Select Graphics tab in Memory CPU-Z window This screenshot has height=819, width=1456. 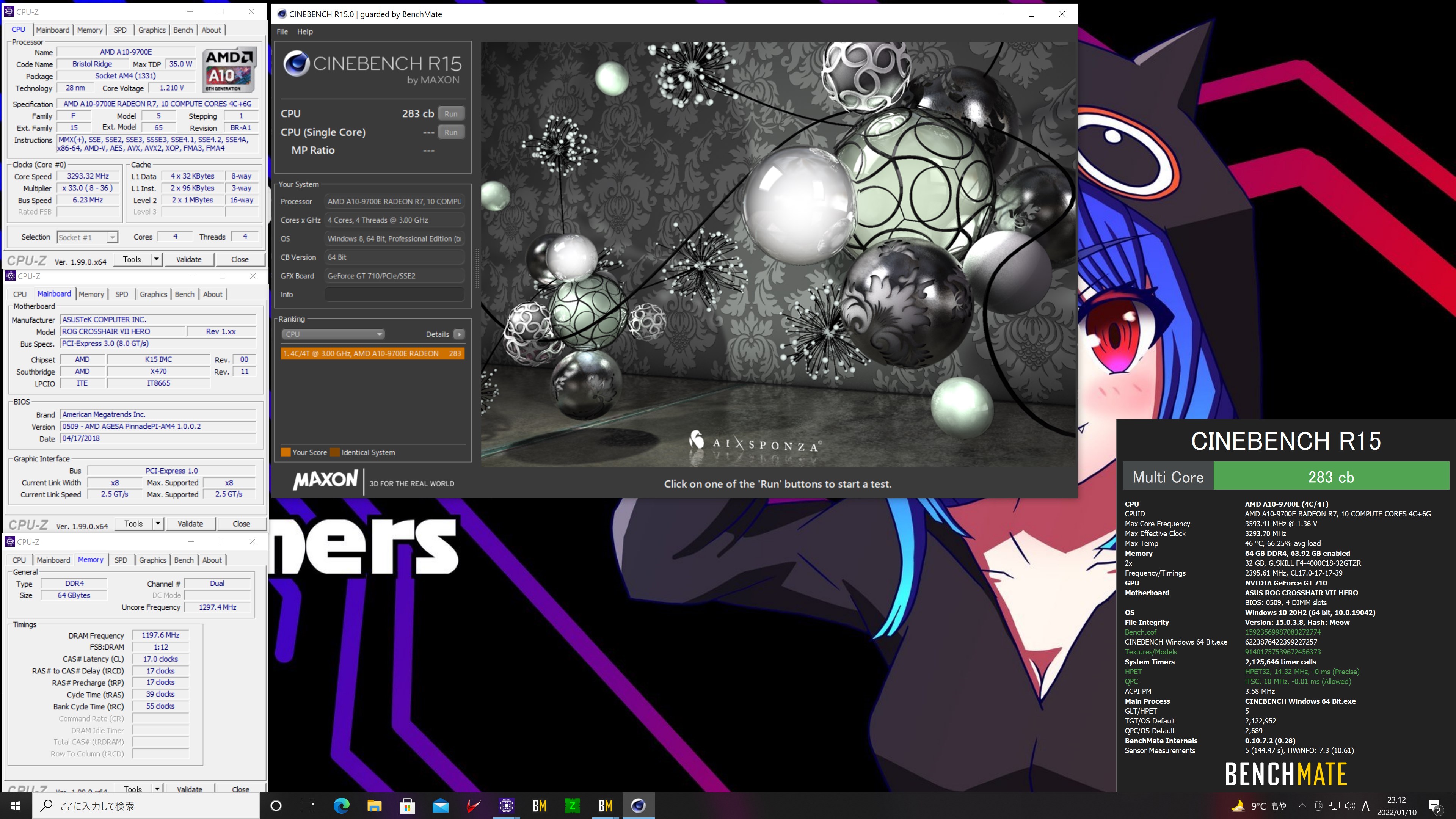pos(152,560)
